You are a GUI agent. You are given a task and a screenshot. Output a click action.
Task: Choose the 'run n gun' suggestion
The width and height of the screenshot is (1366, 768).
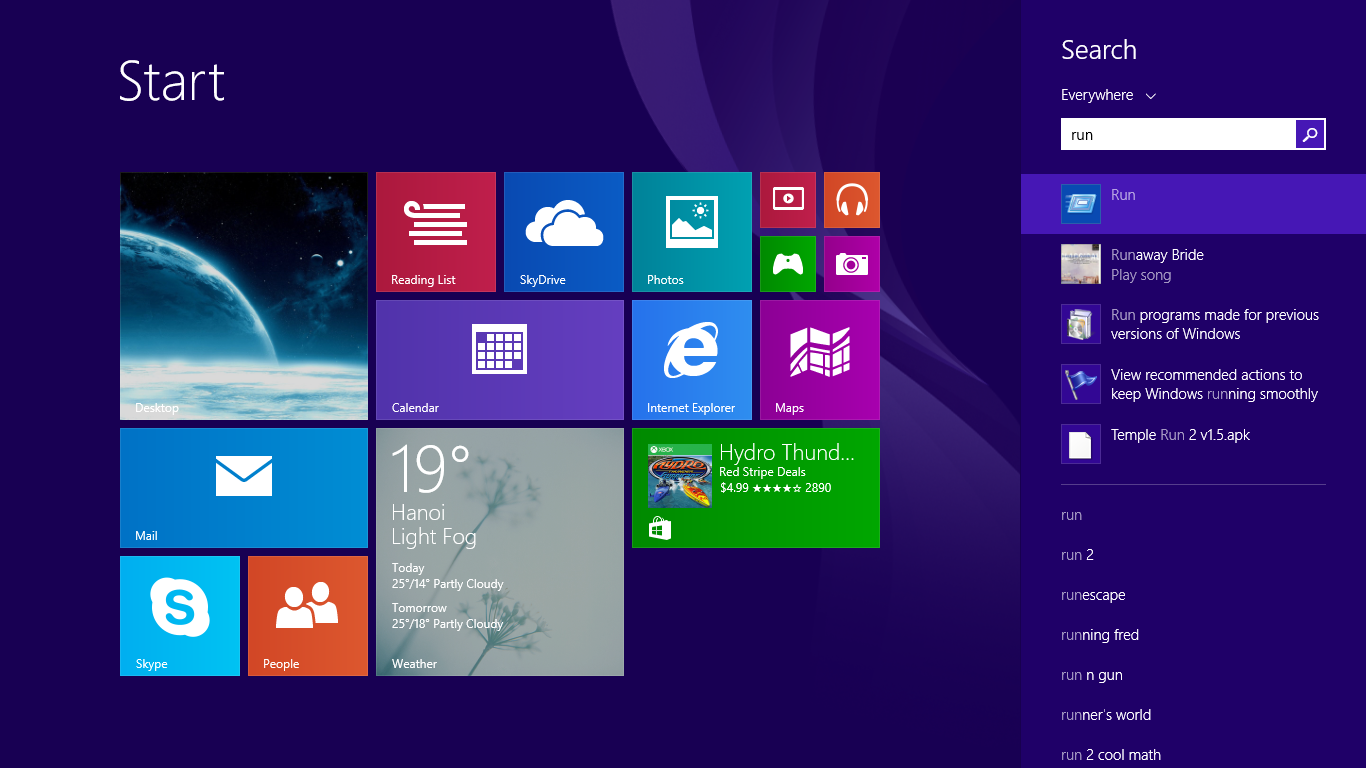click(x=1092, y=675)
